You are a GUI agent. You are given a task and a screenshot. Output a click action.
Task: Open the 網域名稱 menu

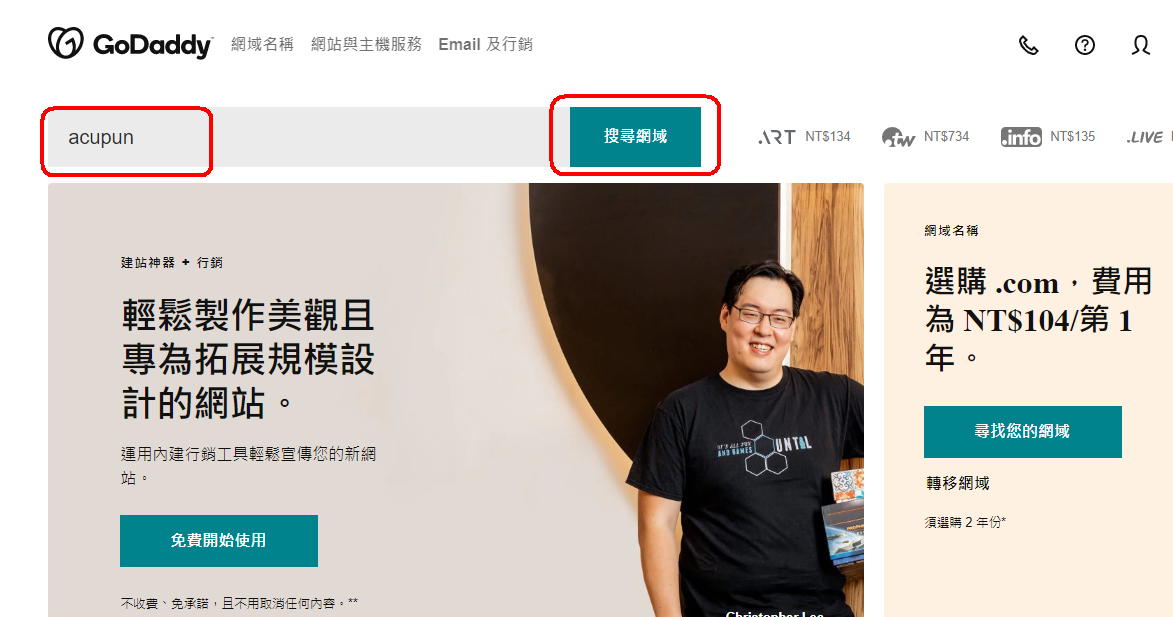(x=263, y=44)
